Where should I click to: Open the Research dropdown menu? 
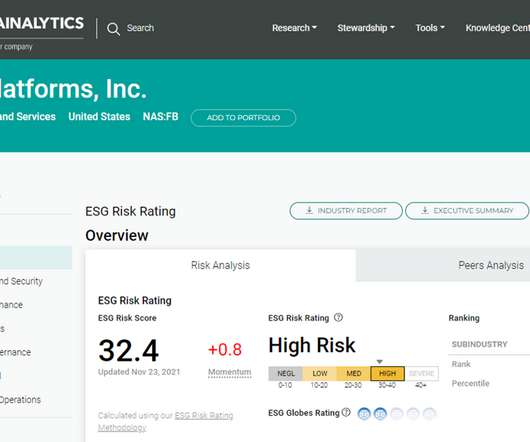click(x=294, y=28)
